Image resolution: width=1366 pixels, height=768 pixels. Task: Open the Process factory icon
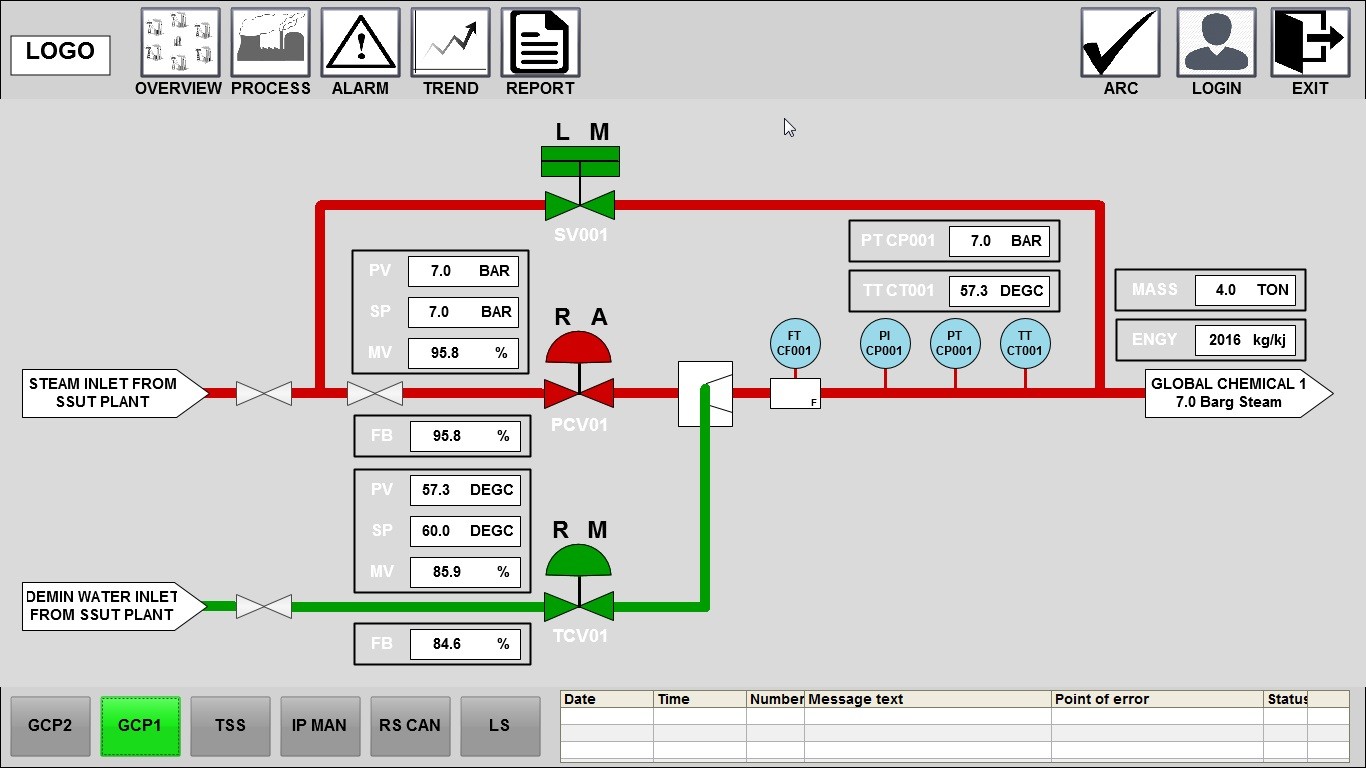coord(270,43)
